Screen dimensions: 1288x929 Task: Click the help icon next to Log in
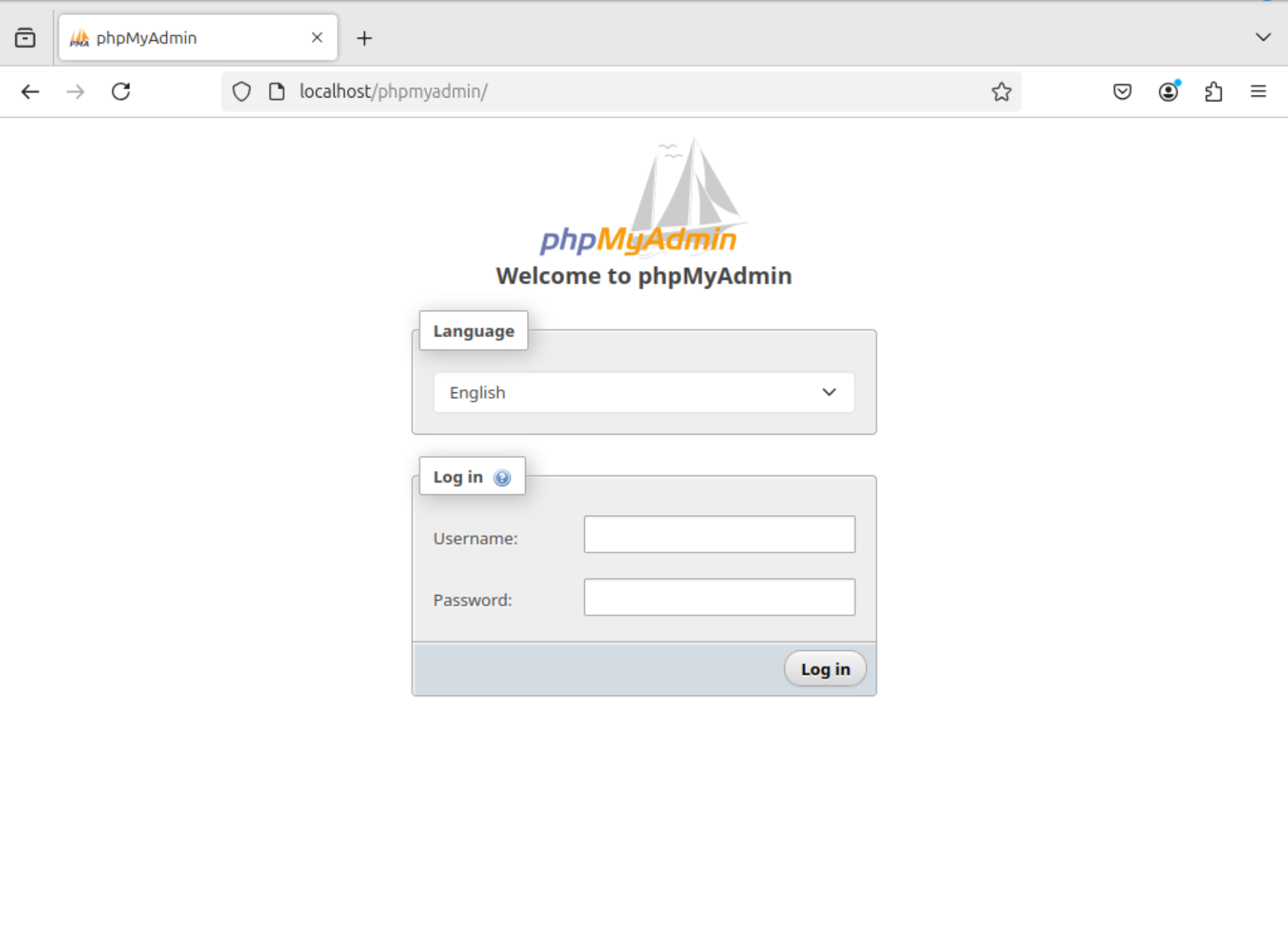tap(501, 477)
